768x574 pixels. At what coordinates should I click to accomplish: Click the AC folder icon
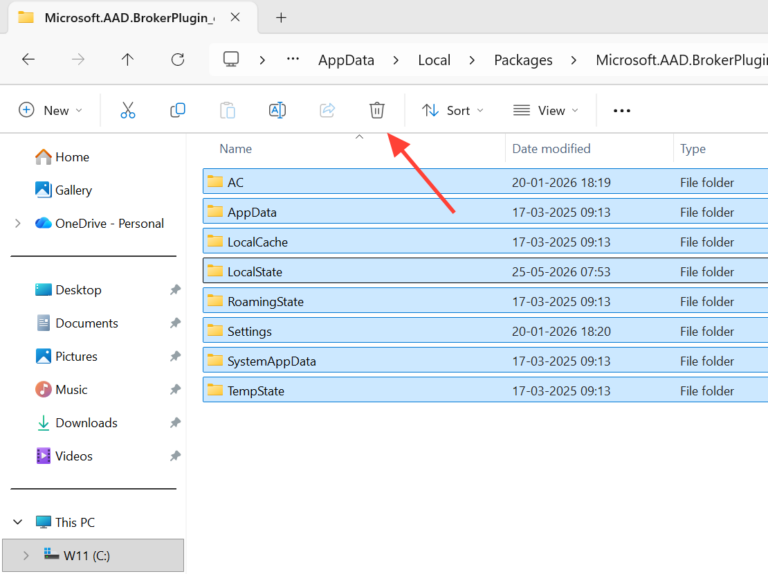[215, 182]
